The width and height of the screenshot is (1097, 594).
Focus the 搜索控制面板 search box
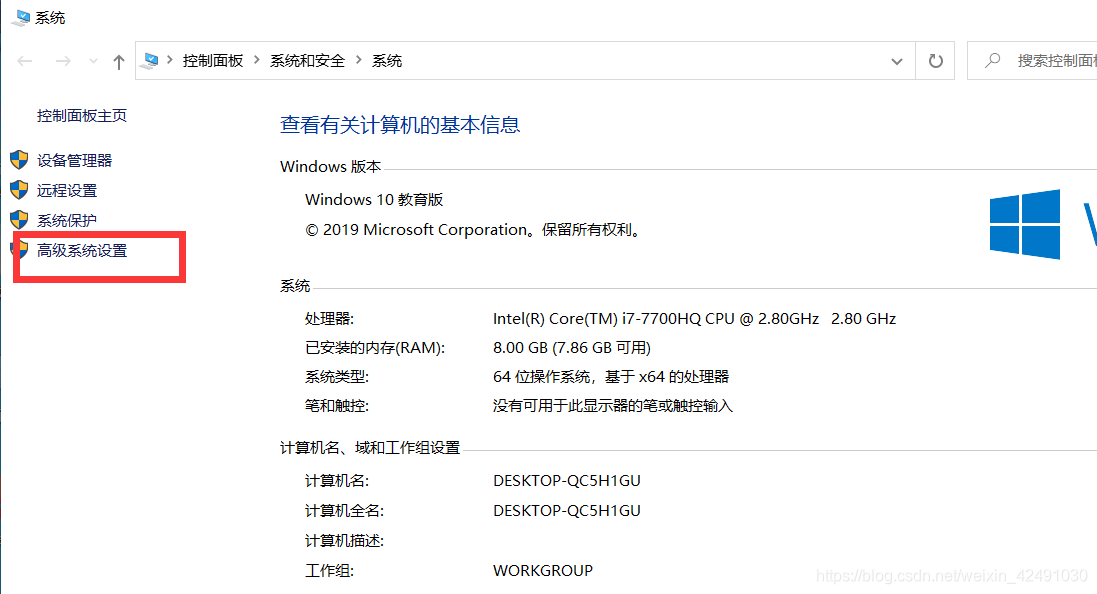click(x=1033, y=61)
